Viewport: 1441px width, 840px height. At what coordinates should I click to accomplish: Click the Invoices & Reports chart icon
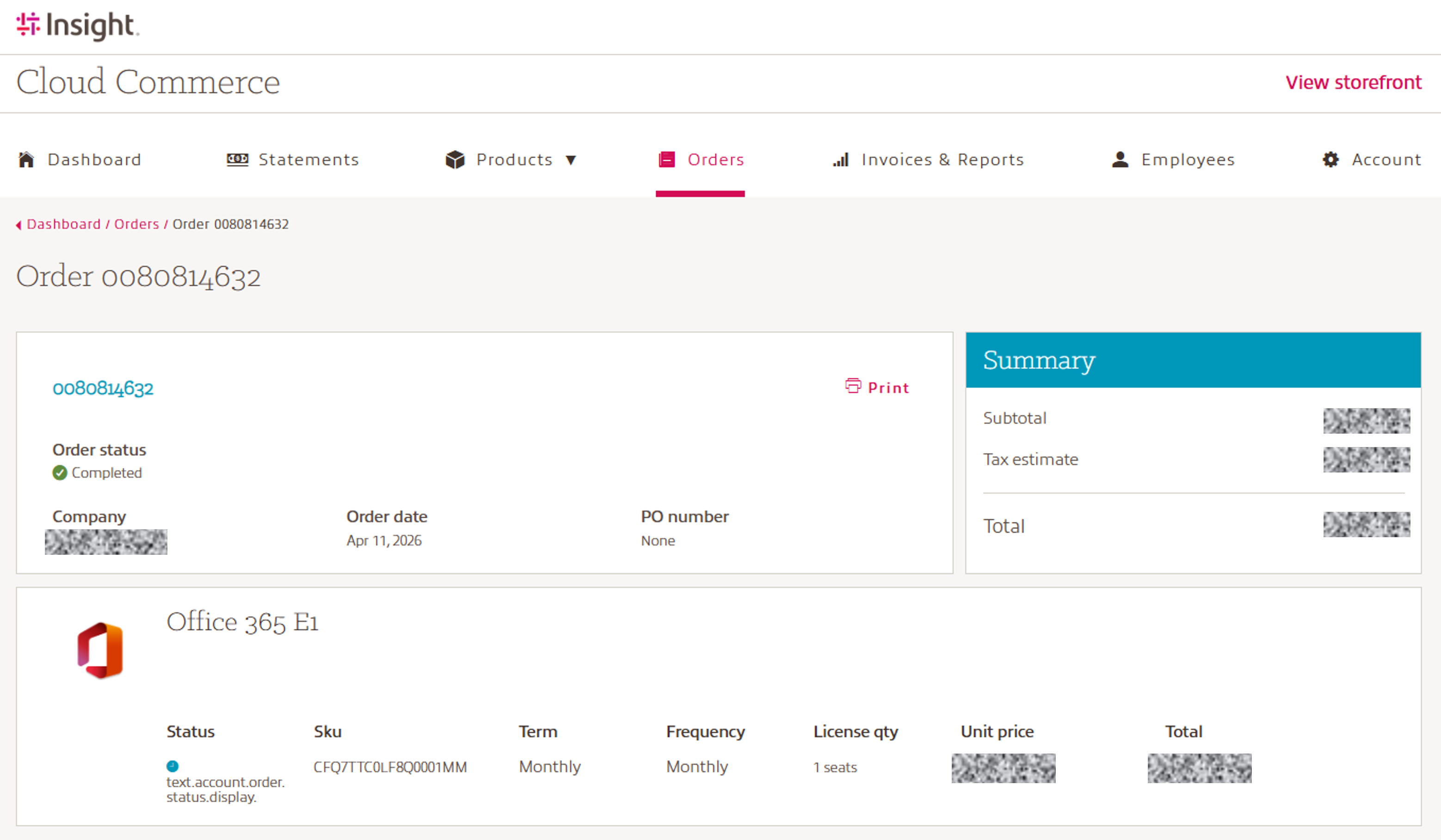click(841, 159)
